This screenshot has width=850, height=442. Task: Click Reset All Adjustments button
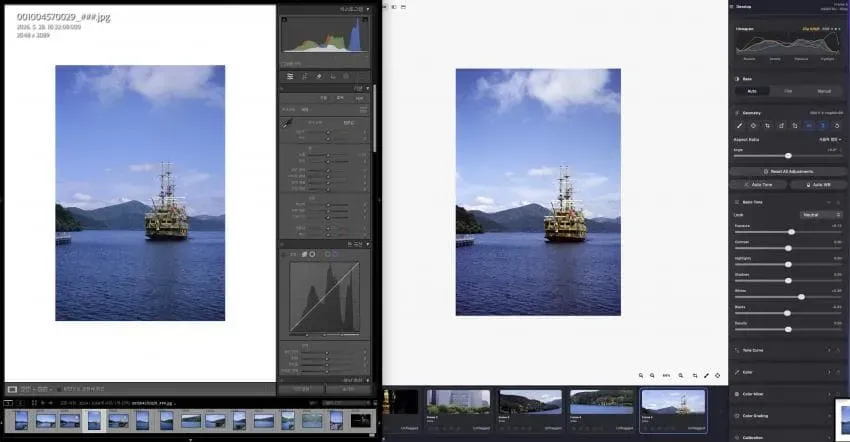pos(789,171)
